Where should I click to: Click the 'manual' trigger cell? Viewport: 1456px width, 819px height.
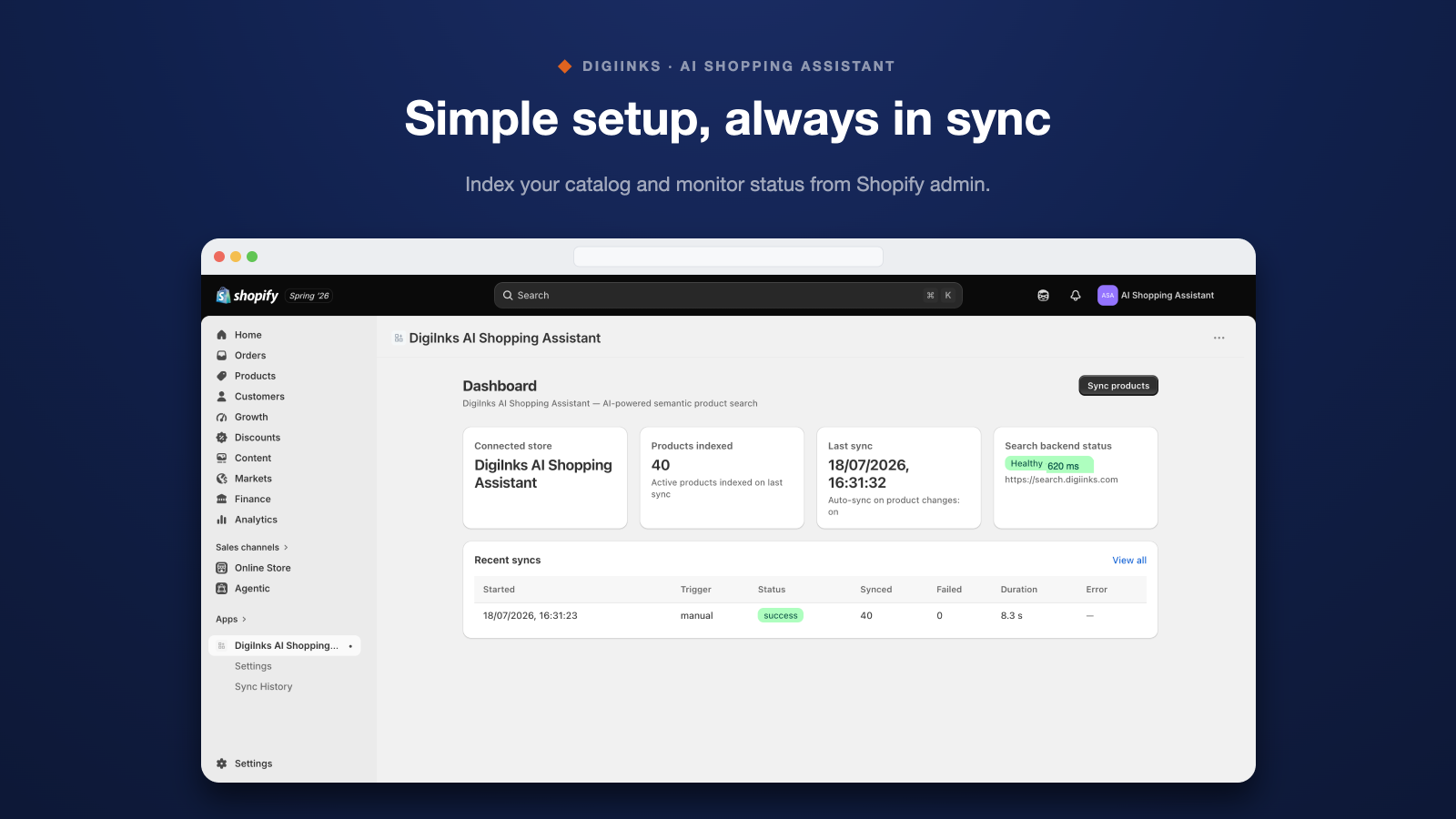coord(697,616)
